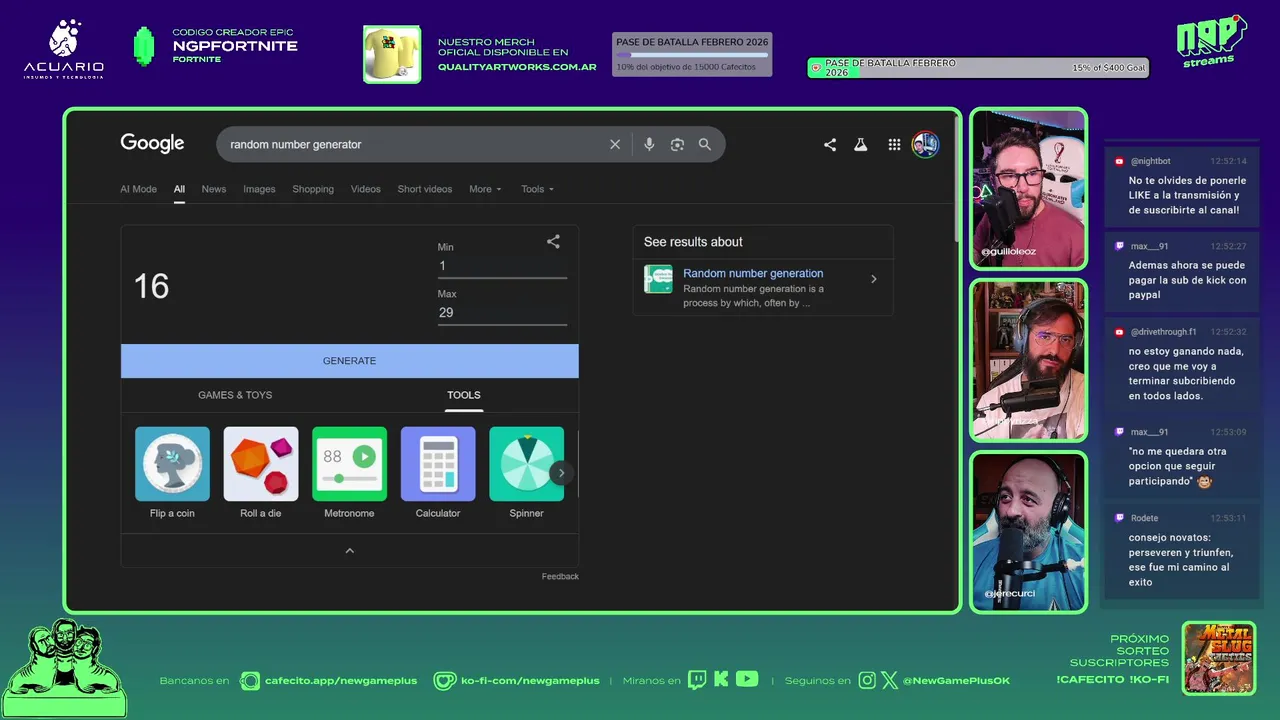
Task: Collapse the tools panel with up chevron
Action: (350, 551)
